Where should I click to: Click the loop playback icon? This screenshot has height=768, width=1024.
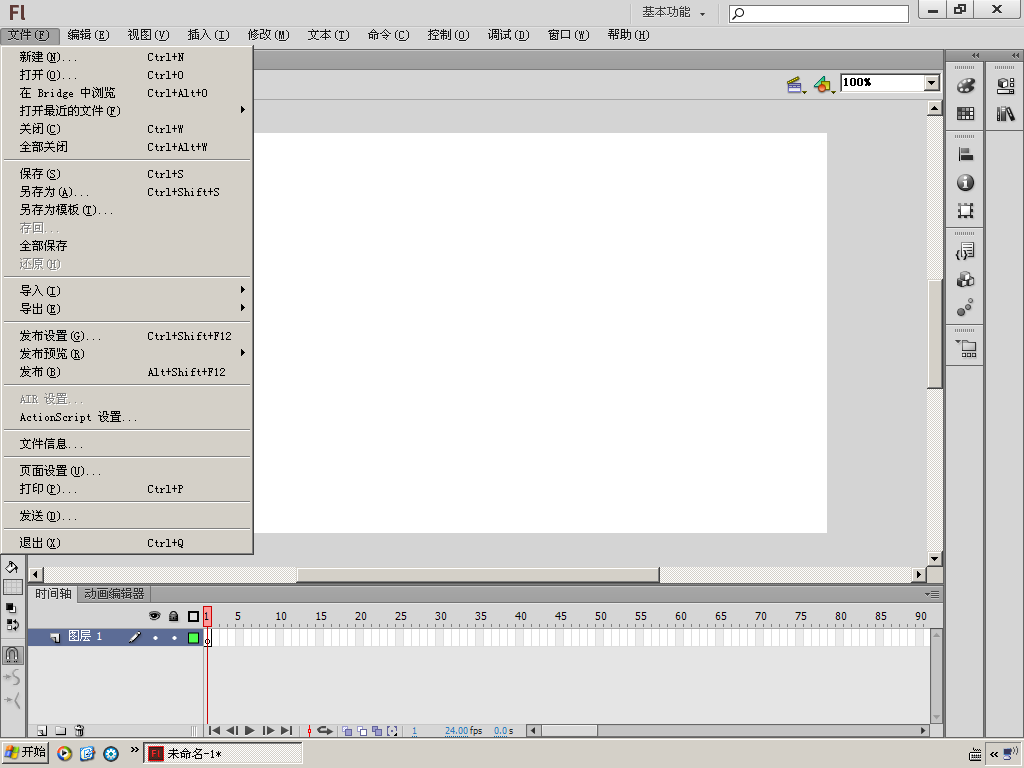325,731
